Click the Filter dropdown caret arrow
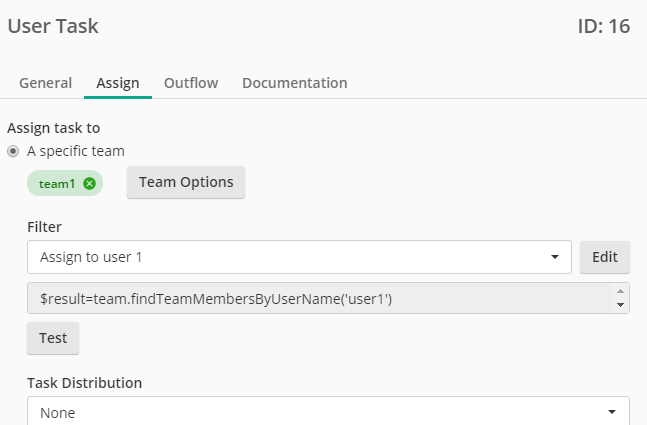647x425 pixels. tap(555, 257)
